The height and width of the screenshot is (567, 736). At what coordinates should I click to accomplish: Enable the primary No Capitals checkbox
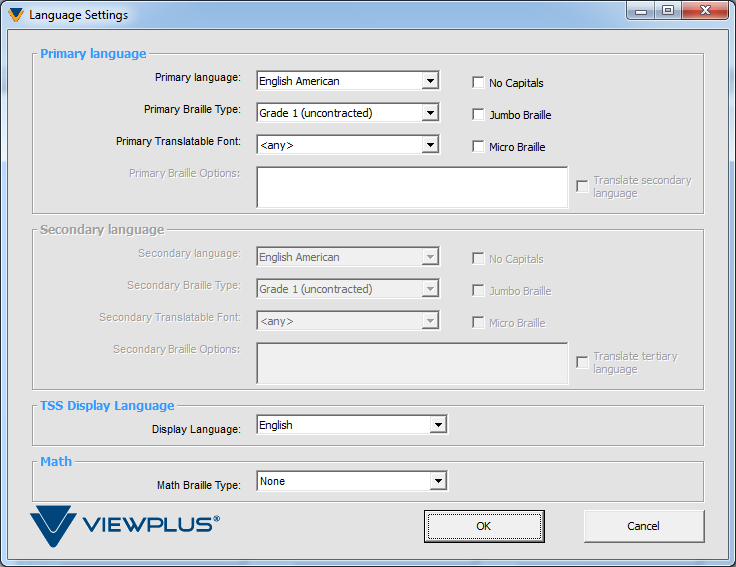[x=479, y=83]
